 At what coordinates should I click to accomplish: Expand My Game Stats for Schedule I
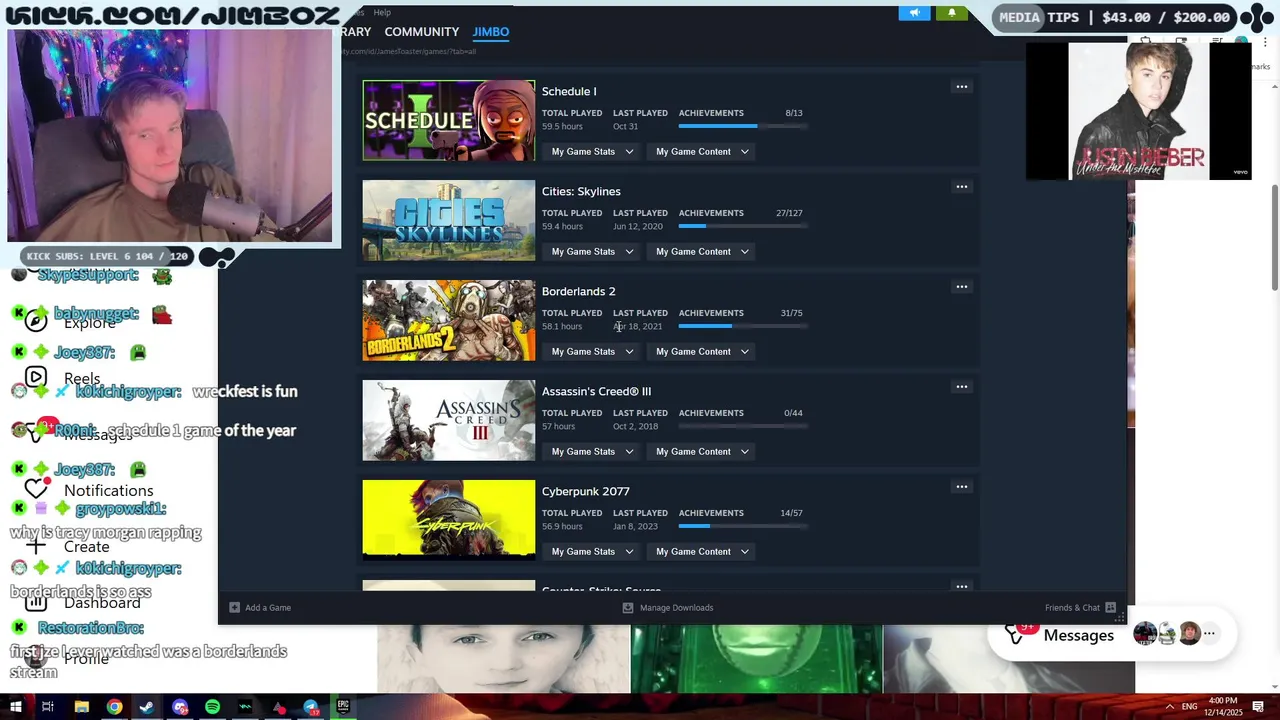591,152
